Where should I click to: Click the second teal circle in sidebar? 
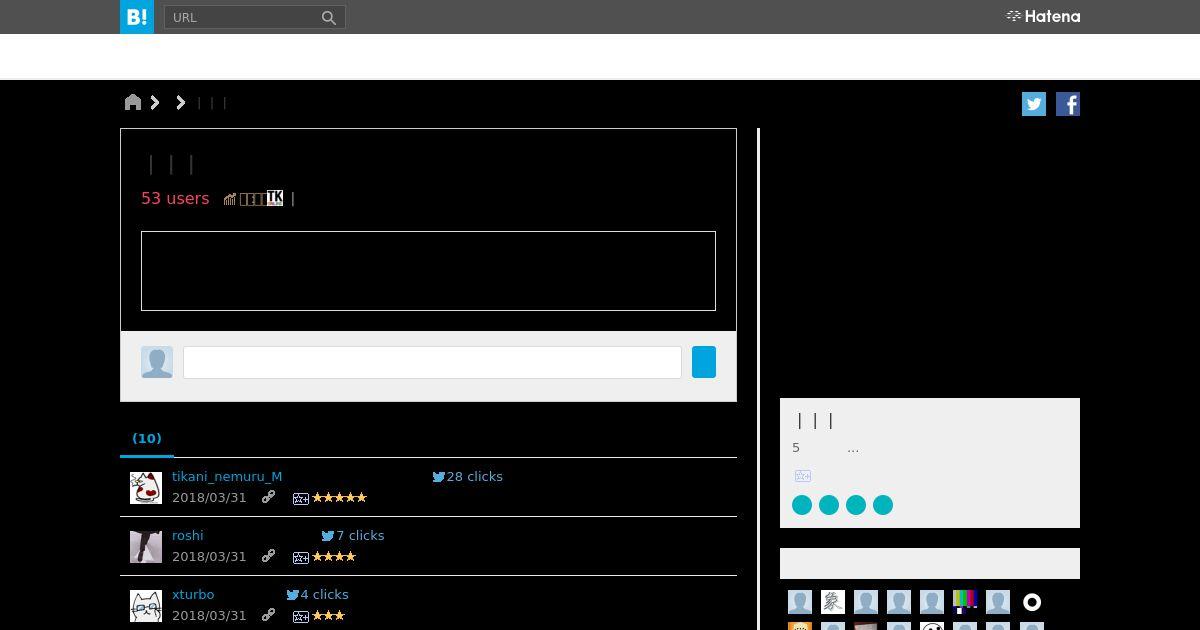coord(829,505)
